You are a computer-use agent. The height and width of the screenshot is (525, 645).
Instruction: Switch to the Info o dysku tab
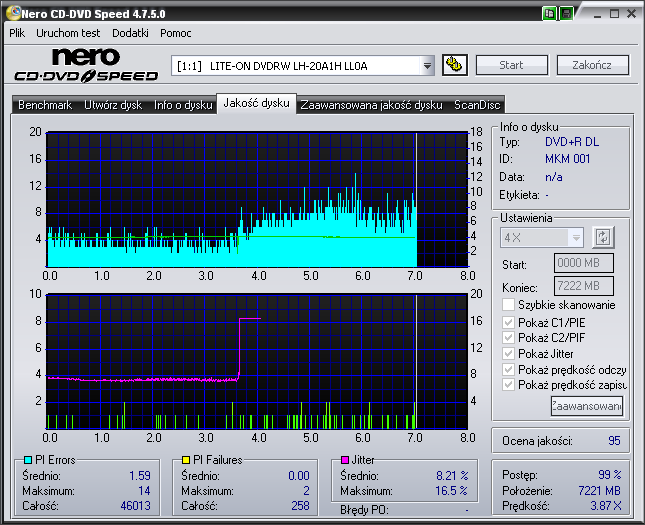(x=183, y=105)
